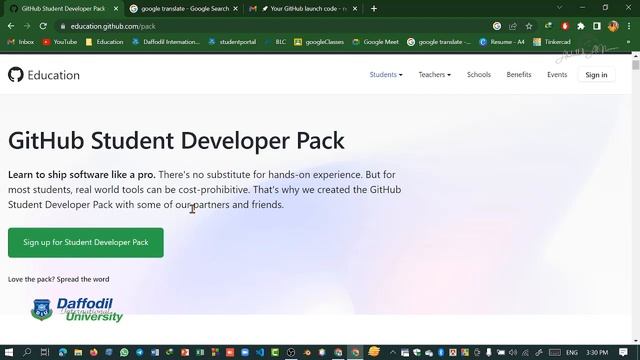The width and height of the screenshot is (640, 360).
Task: Open the Google Meet bookmark
Action: coord(376,42)
